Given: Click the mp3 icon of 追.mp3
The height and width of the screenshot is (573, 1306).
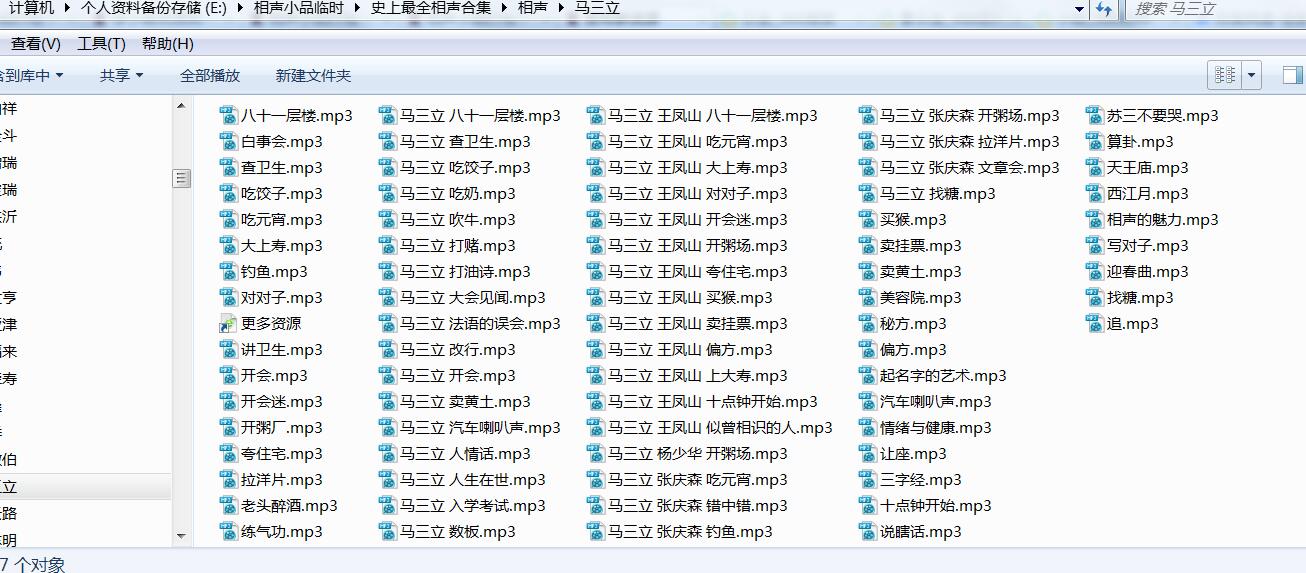Looking at the screenshot, I should 1094,323.
